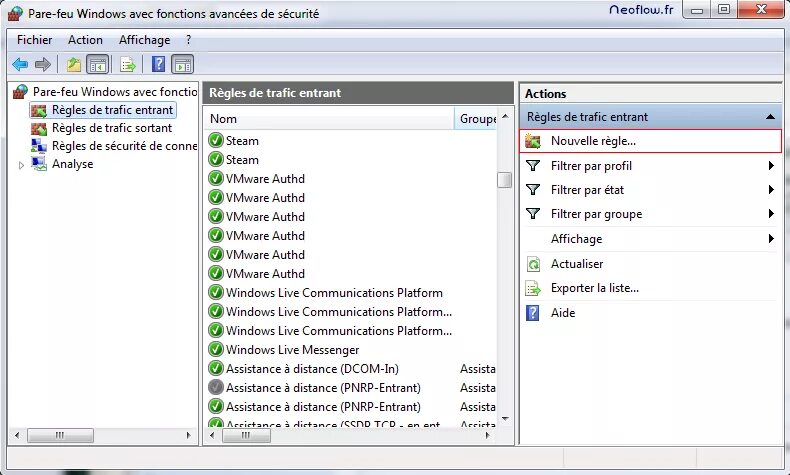Click the Forward arrow toolbar icon
The width and height of the screenshot is (790, 475).
point(43,64)
